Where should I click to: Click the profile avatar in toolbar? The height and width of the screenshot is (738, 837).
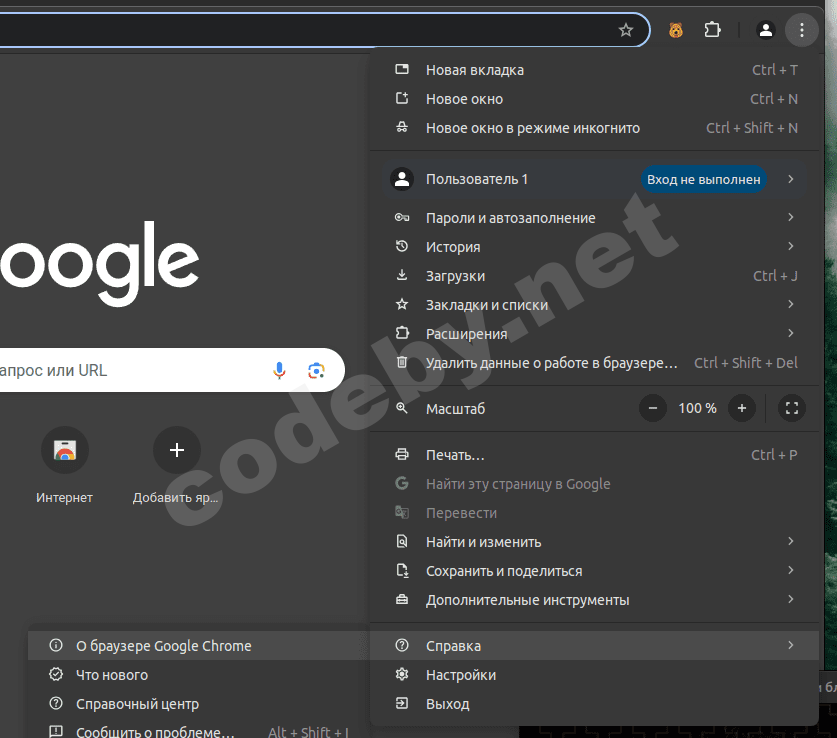click(765, 30)
